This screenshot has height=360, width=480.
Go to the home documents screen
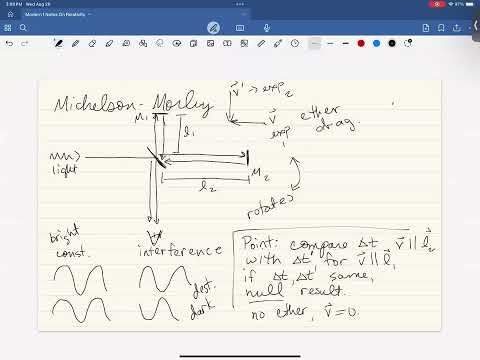[10, 14]
